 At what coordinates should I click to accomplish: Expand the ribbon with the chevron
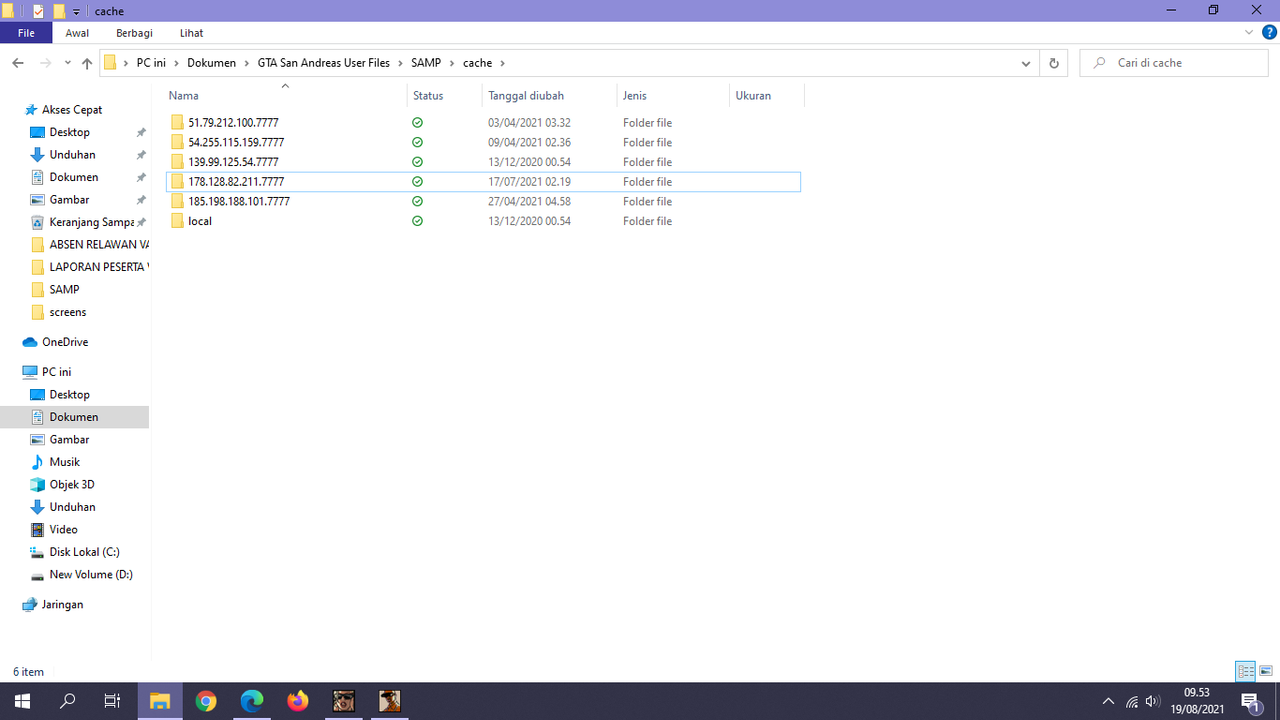pyautogui.click(x=1249, y=33)
